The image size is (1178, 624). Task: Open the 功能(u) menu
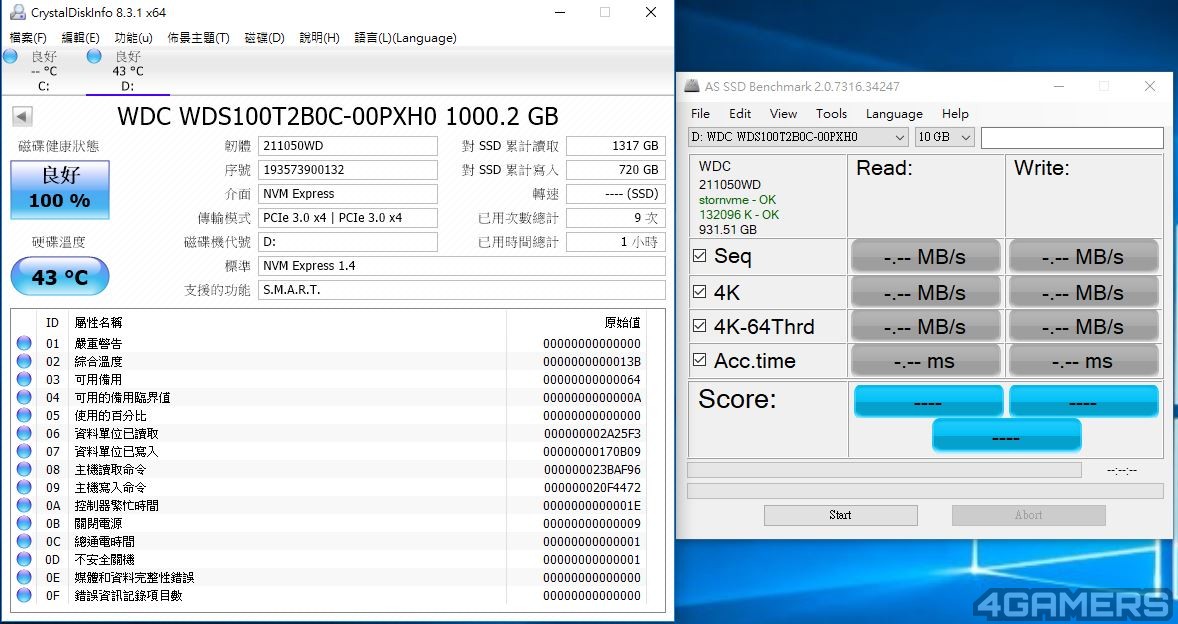133,38
